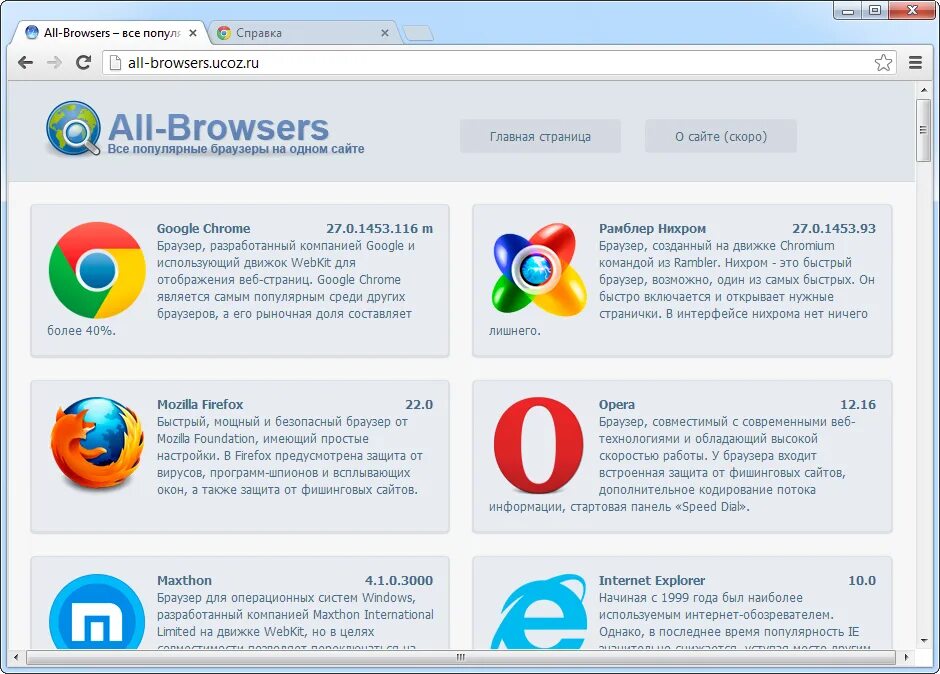Screen dimensions: 940x674
Task: Open the Opera title link
Action: (x=617, y=404)
